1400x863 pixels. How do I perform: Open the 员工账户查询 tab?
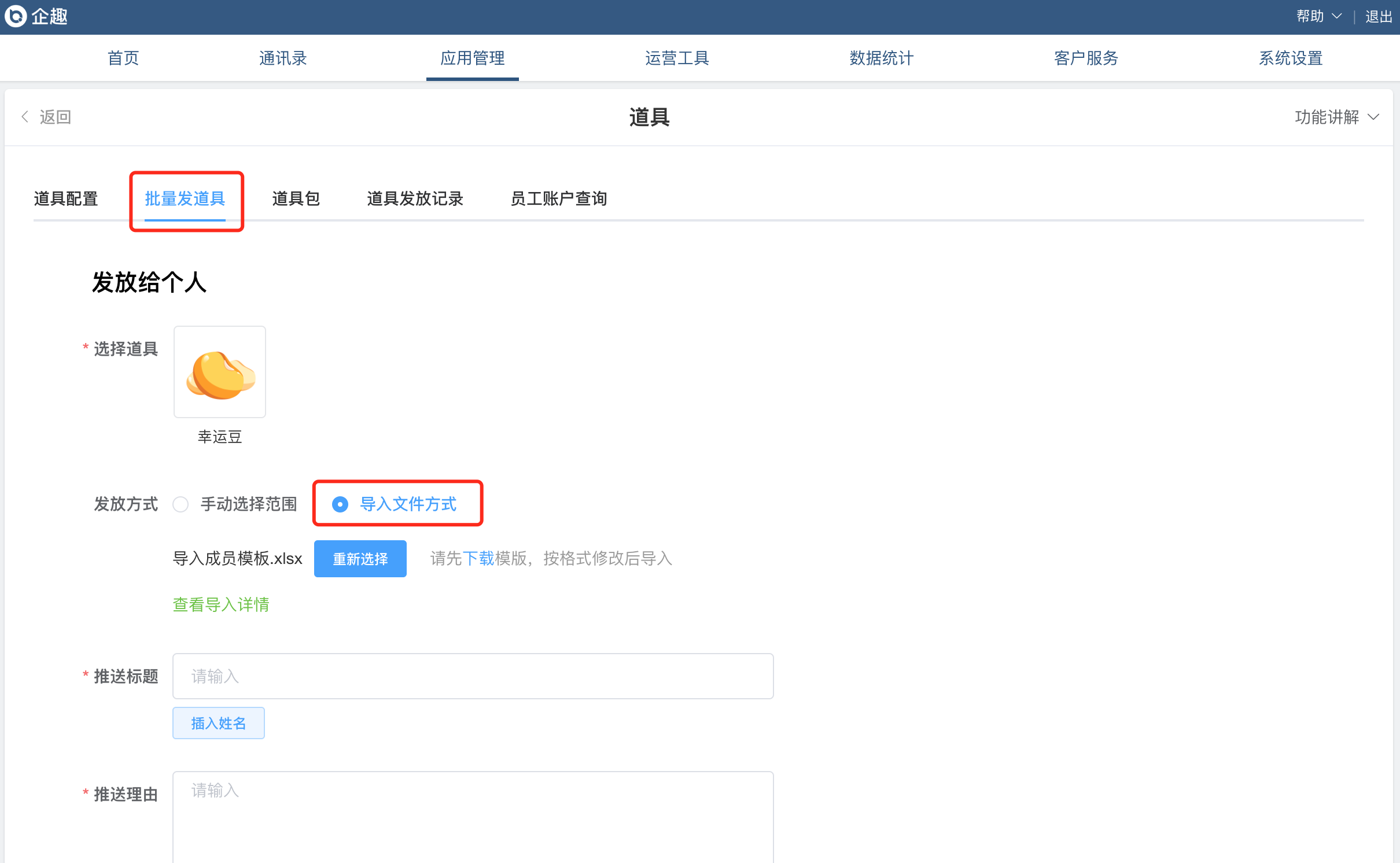click(x=558, y=198)
